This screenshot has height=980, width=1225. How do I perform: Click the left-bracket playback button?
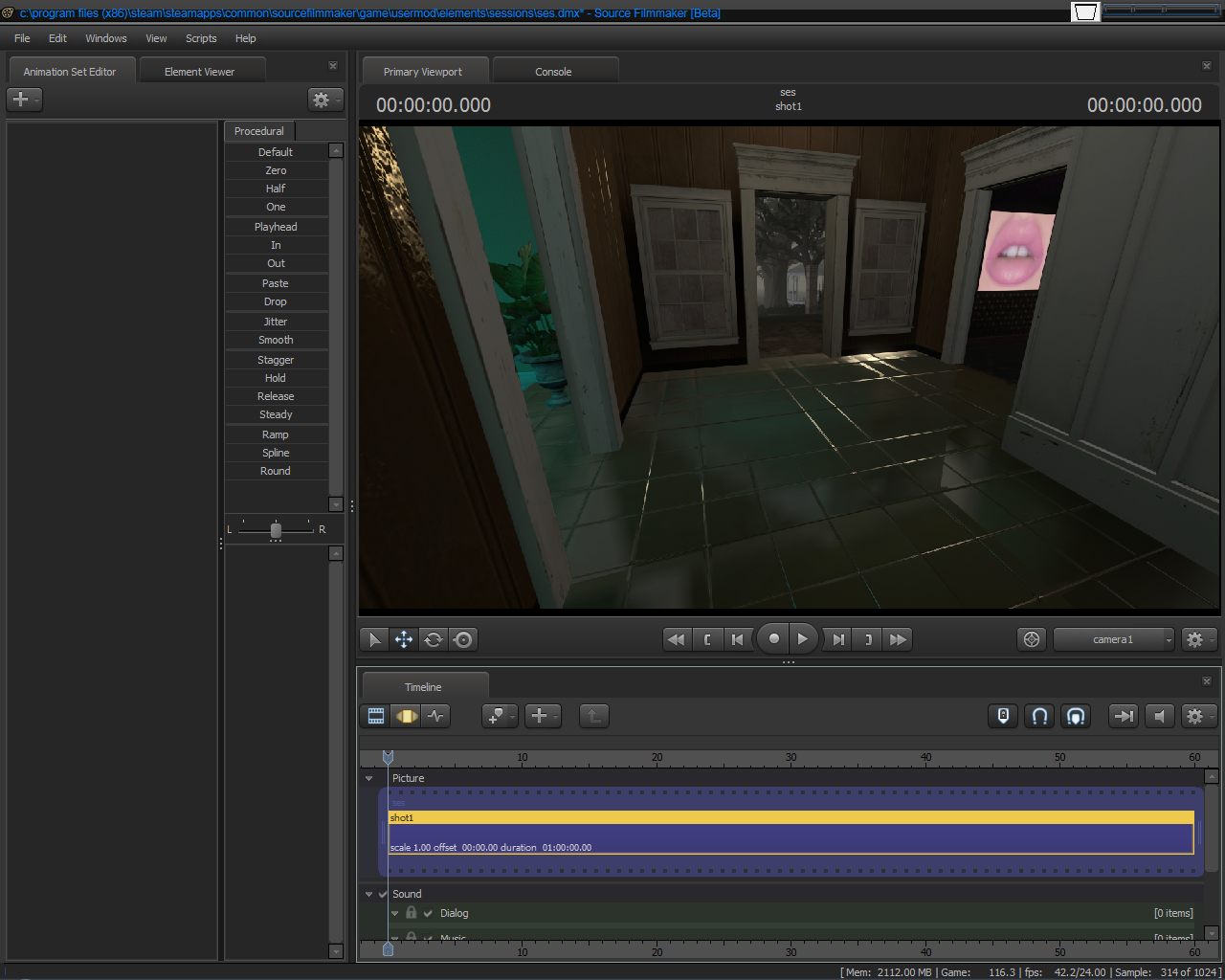[707, 639]
